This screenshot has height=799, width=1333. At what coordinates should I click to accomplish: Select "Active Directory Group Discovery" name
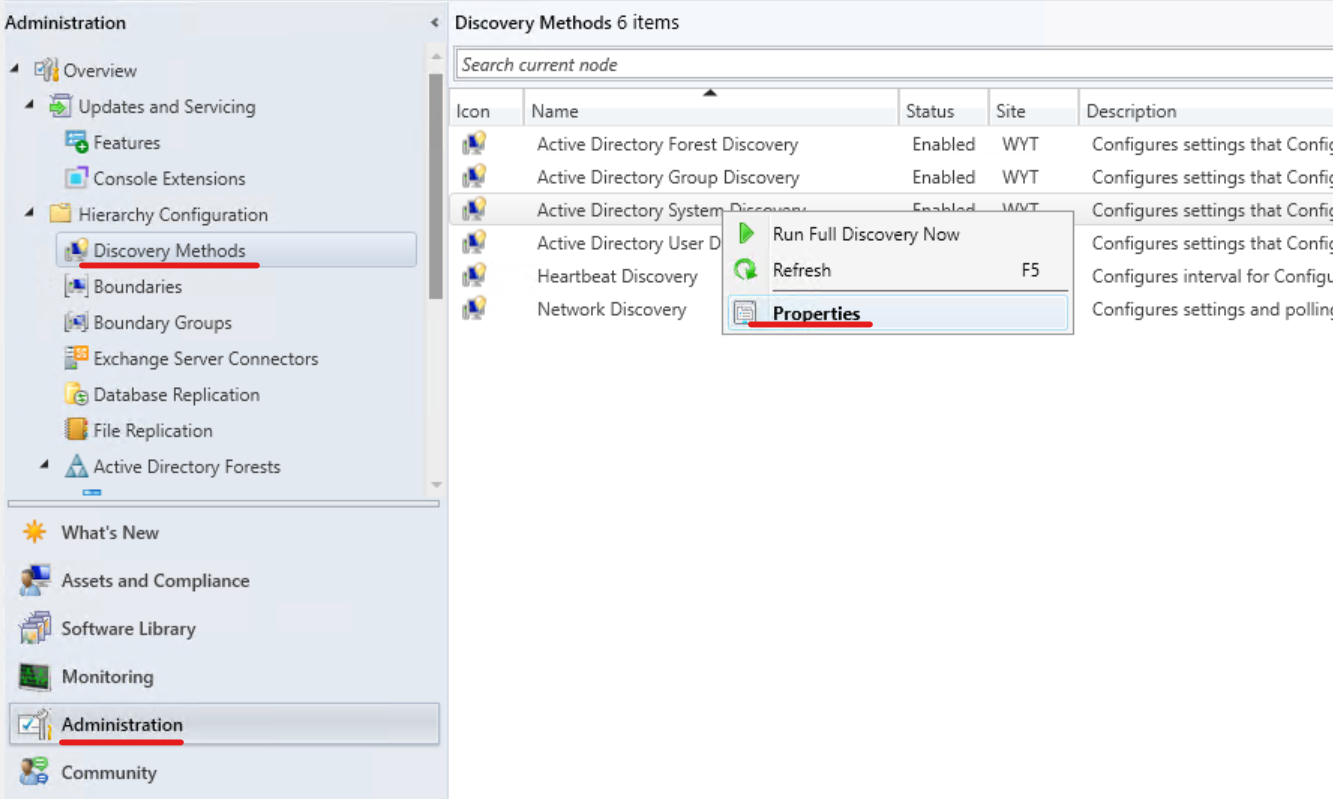point(668,177)
